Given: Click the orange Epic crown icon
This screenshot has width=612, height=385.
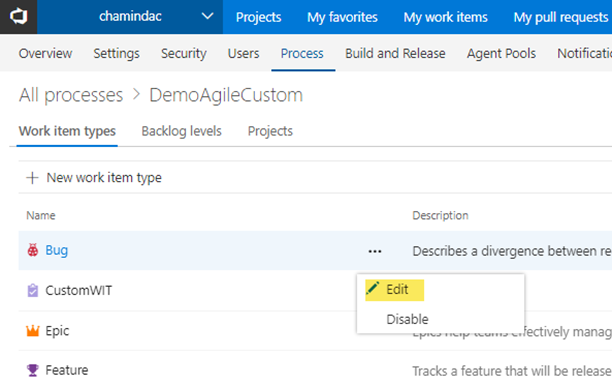Looking at the screenshot, I should click(33, 331).
